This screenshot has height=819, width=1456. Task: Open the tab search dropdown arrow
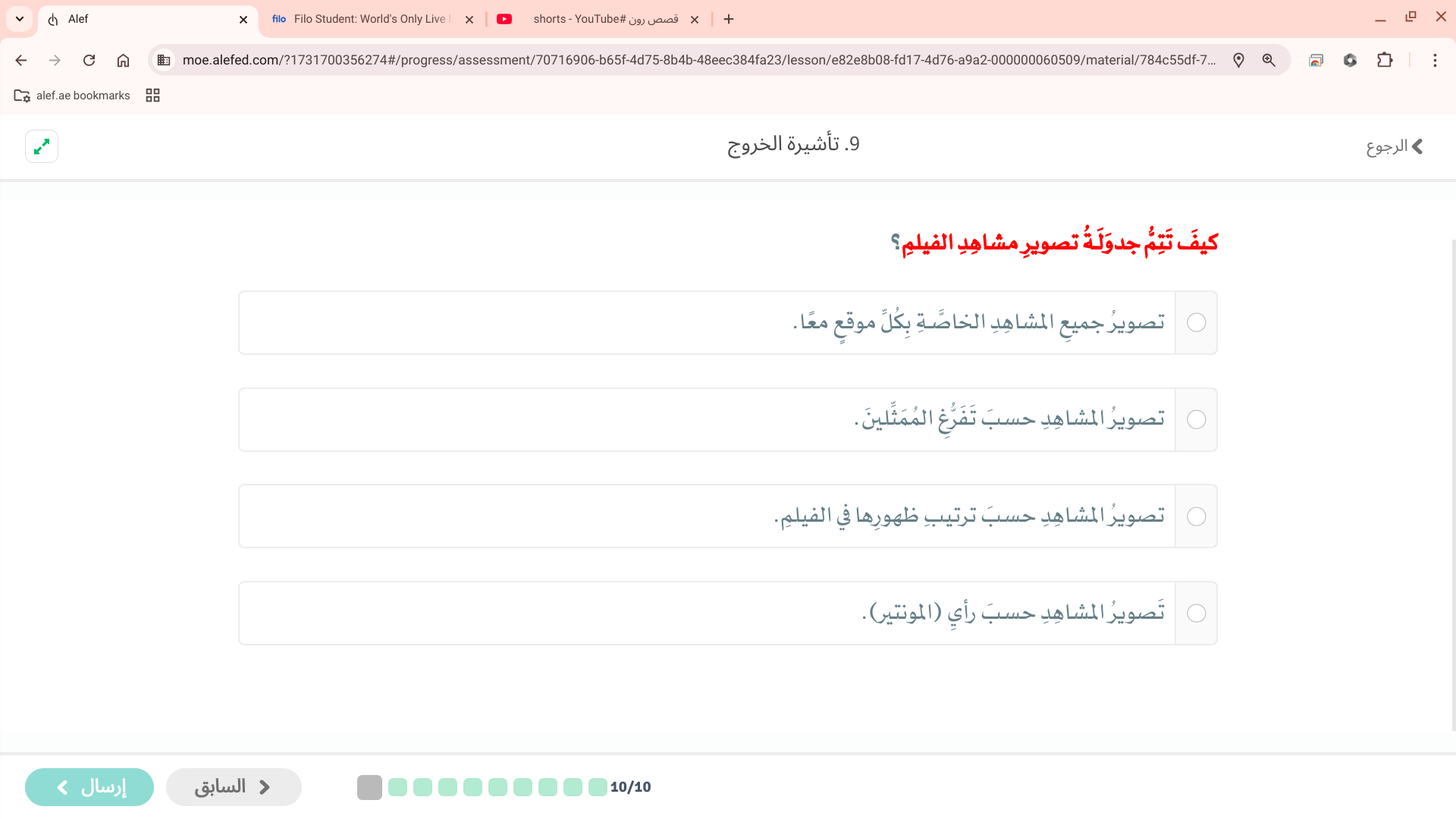point(20,19)
